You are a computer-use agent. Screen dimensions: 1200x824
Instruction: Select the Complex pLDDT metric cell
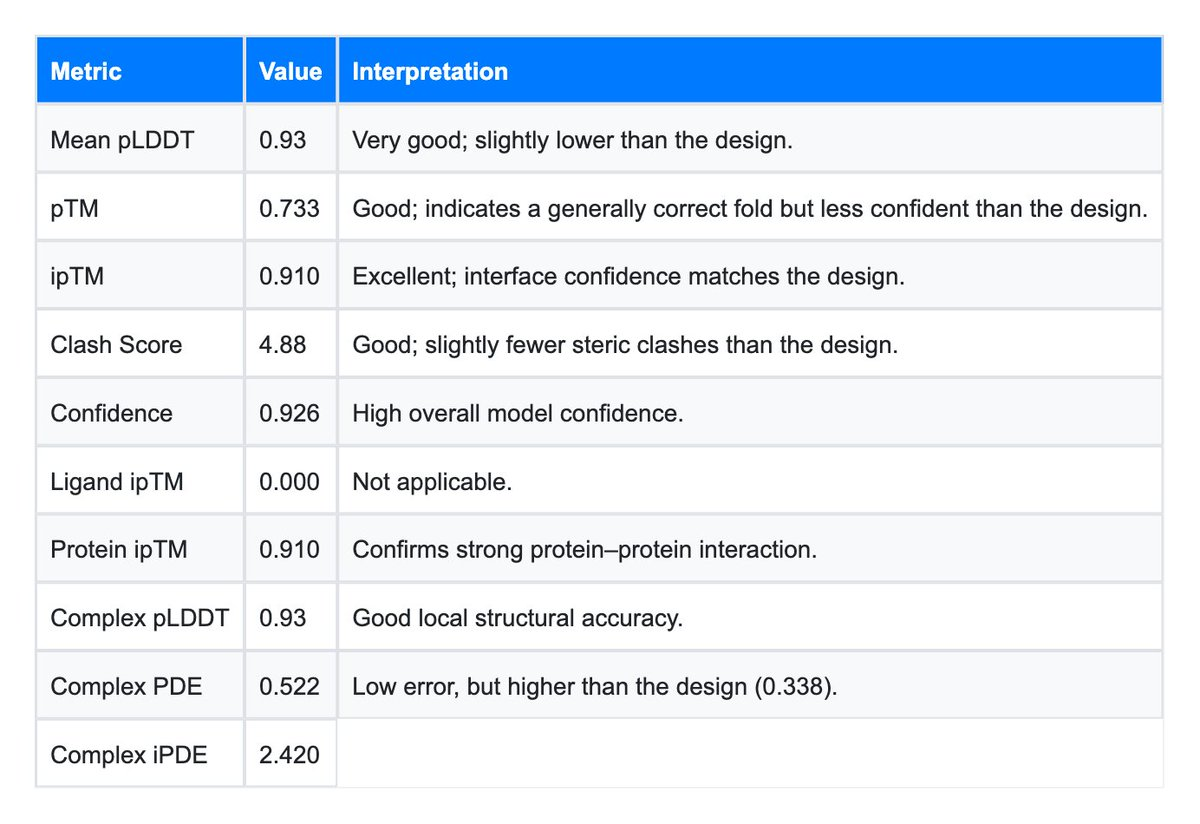tap(139, 618)
